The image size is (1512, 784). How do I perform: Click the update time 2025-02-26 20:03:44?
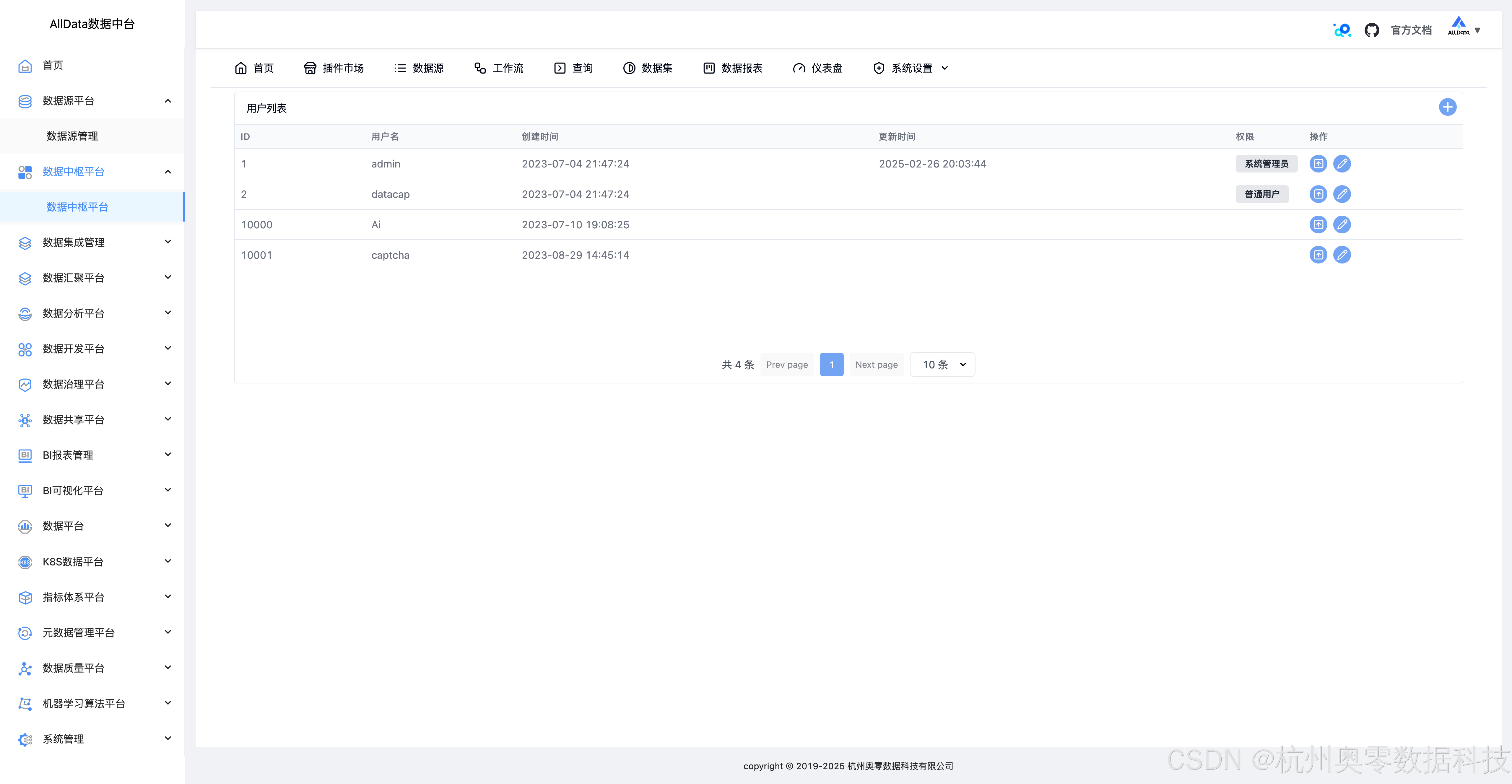click(x=932, y=164)
